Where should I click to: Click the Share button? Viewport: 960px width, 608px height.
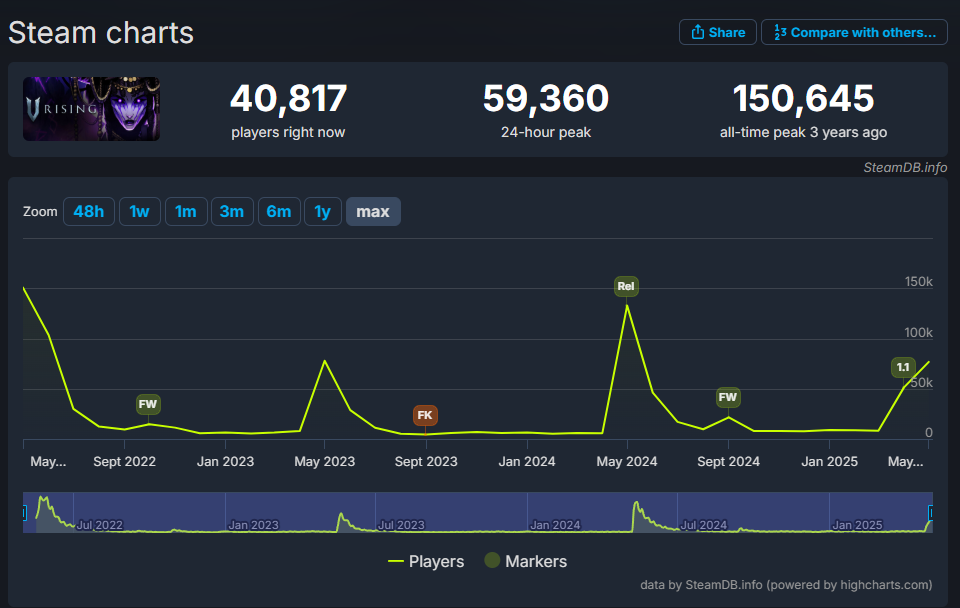717,32
